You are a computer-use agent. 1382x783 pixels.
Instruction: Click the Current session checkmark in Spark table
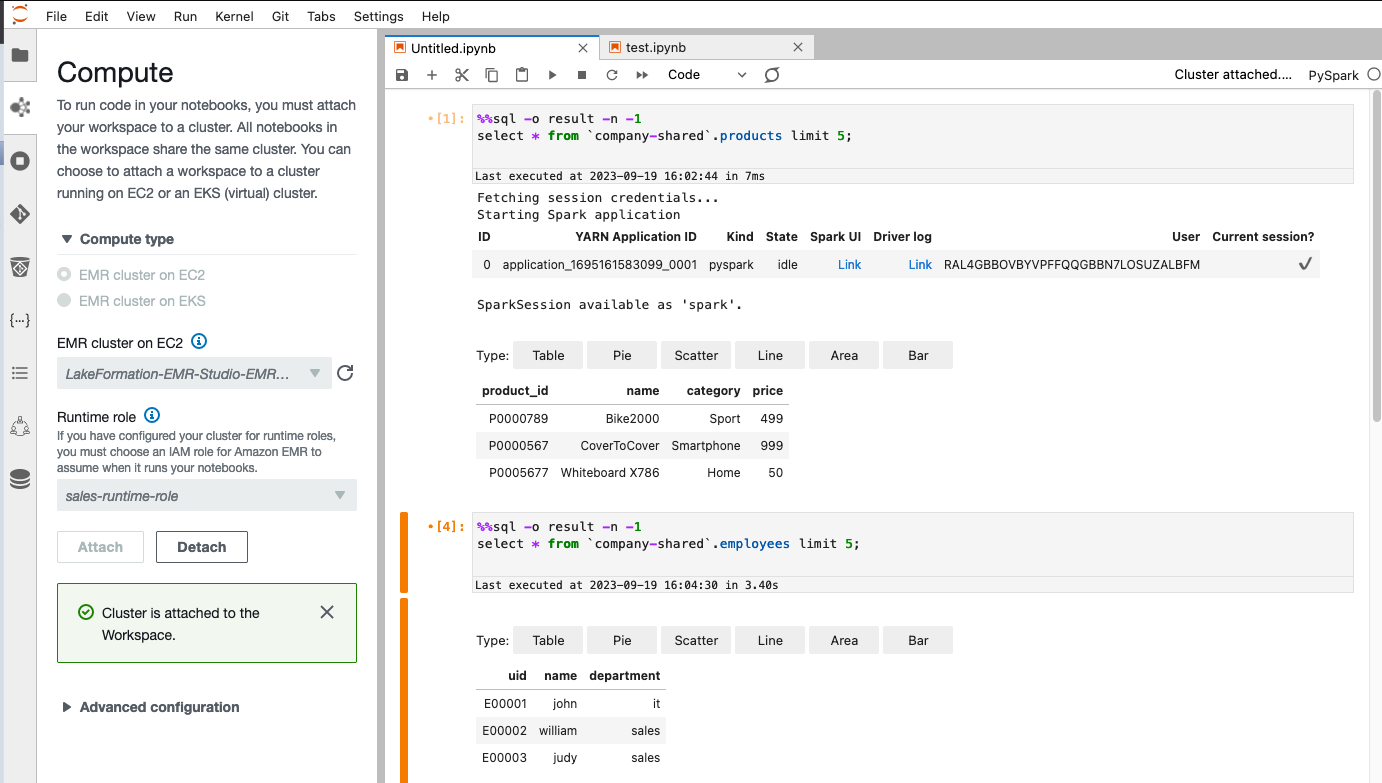[1304, 263]
